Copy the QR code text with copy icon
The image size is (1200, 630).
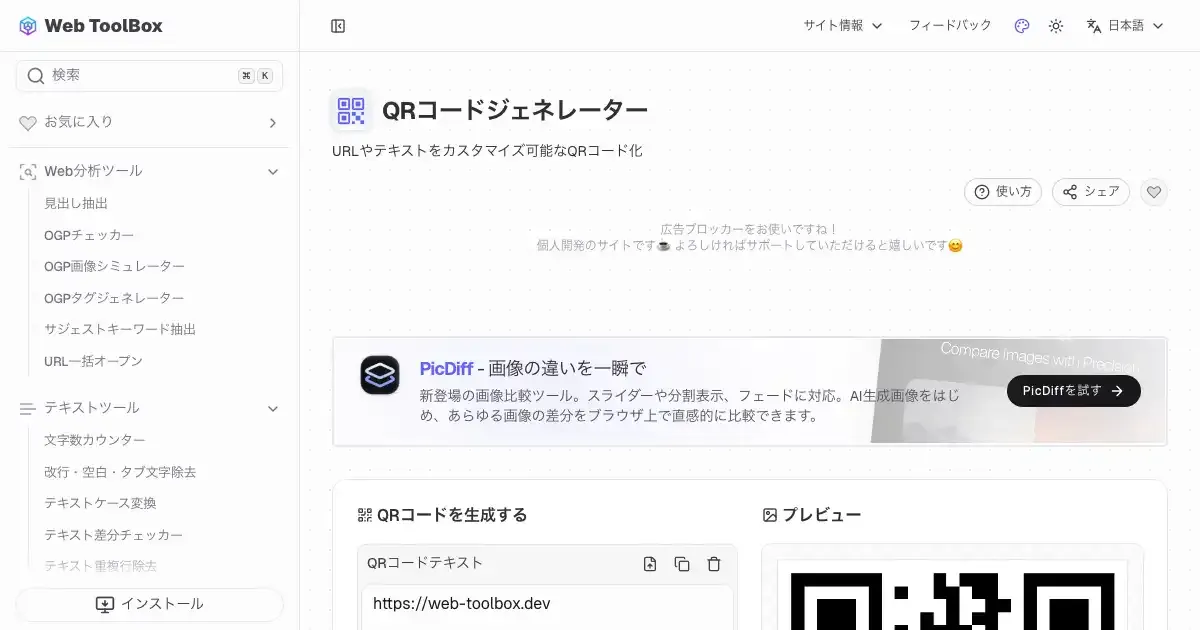point(682,564)
